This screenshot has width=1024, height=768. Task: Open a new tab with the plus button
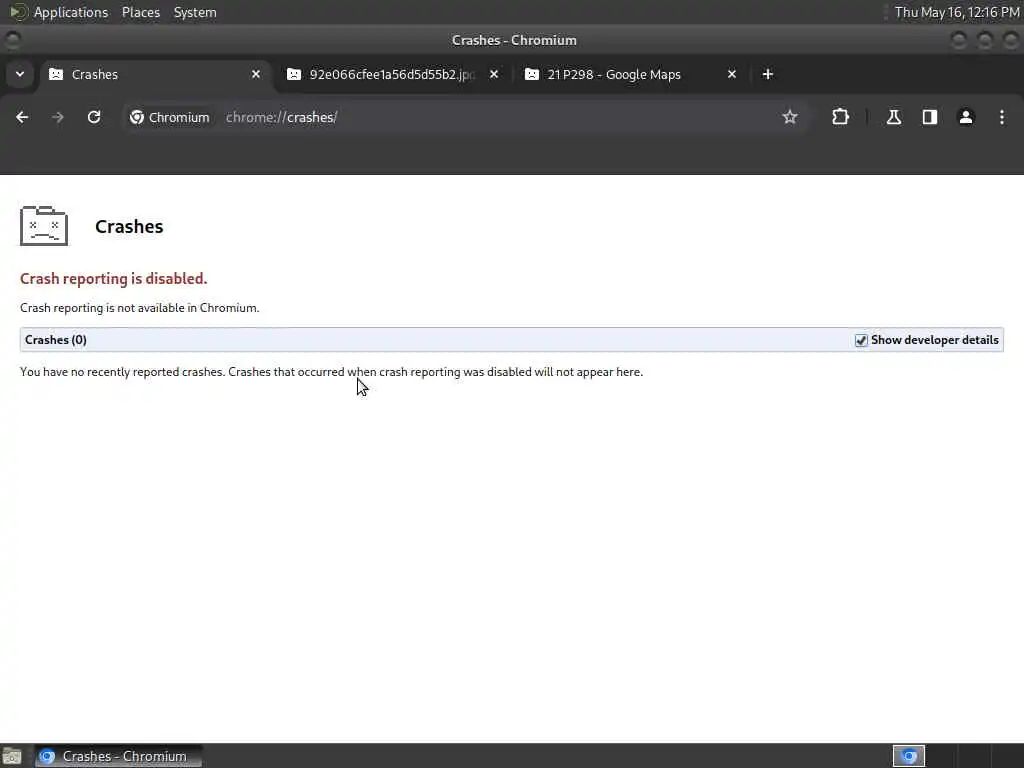(767, 74)
